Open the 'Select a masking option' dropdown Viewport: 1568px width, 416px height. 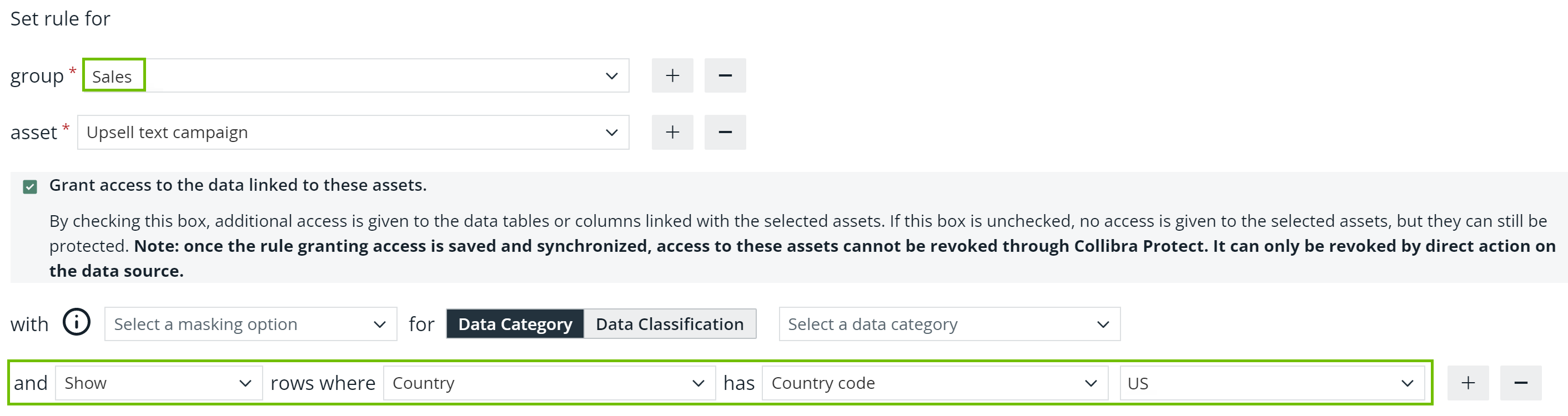tap(249, 323)
